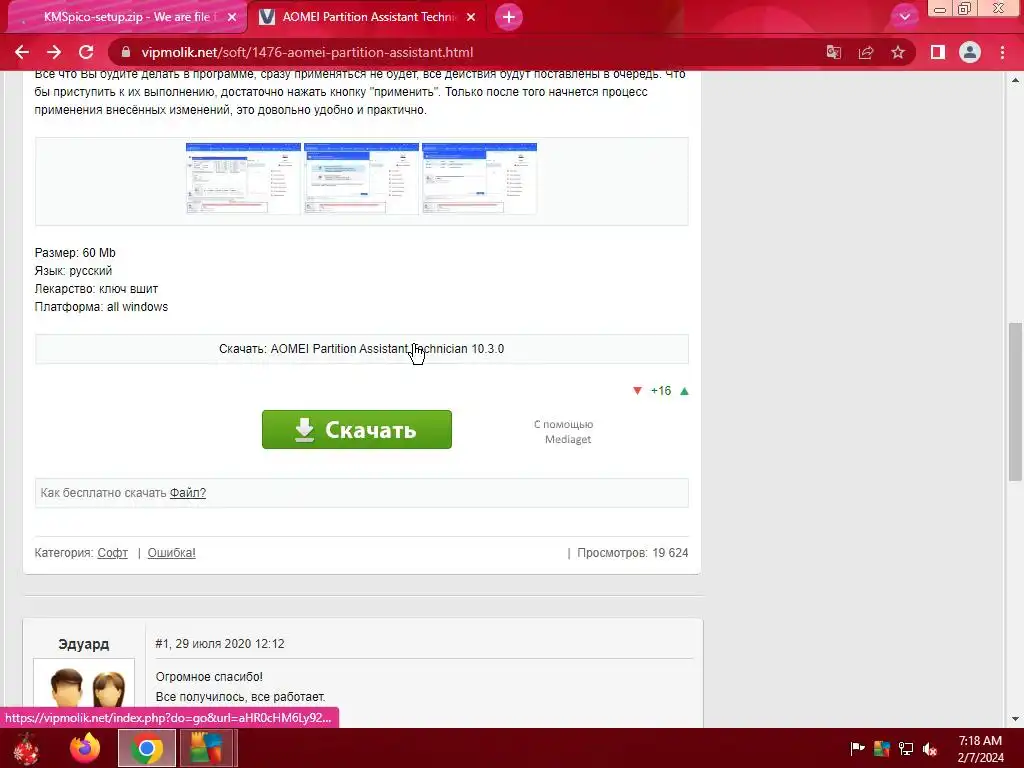The height and width of the screenshot is (768, 1024).
Task: Click the Скачать: AOMEI Partition Assistant Technician link
Action: click(x=361, y=349)
